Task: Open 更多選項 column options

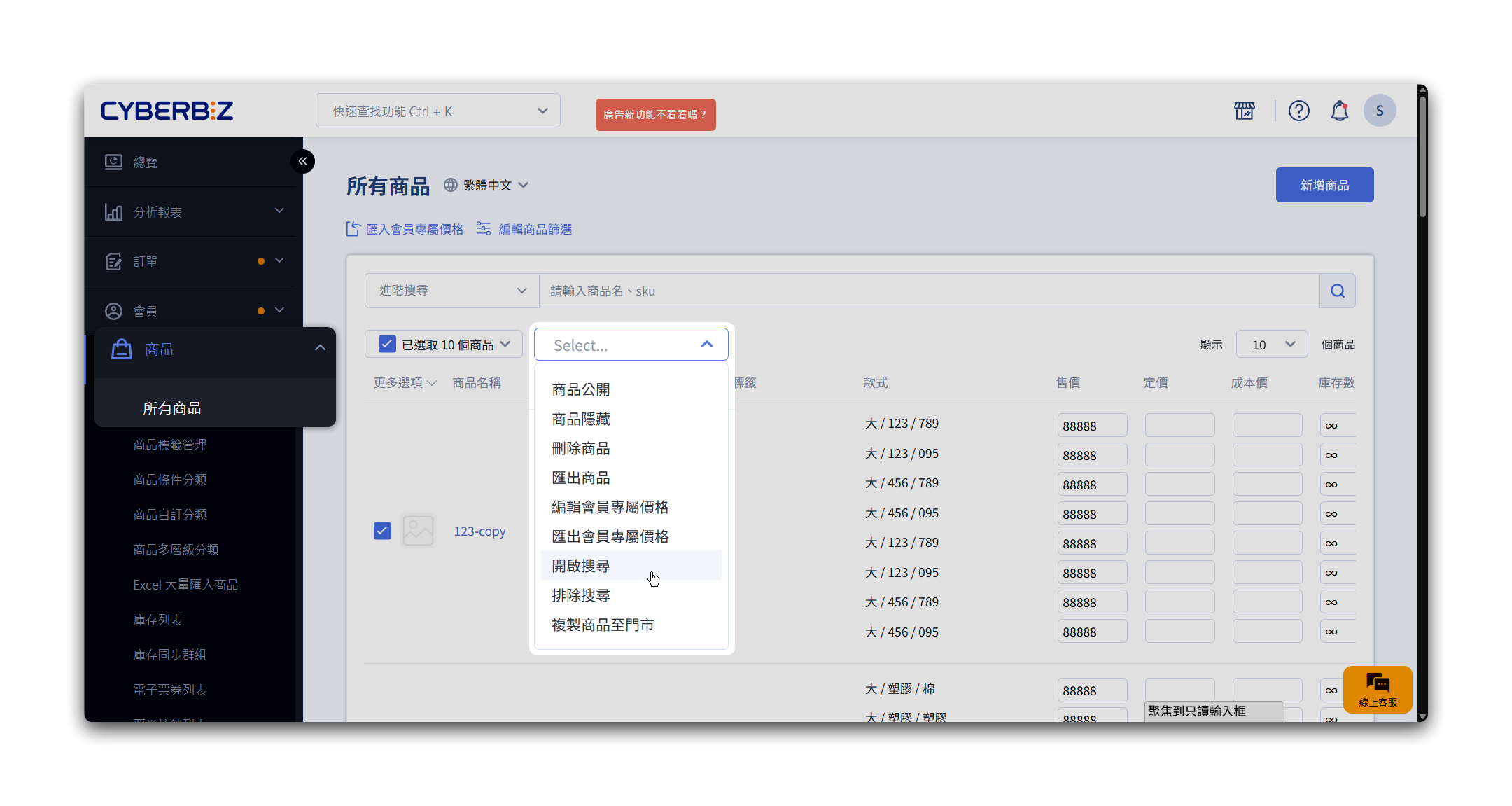Action: 405,383
